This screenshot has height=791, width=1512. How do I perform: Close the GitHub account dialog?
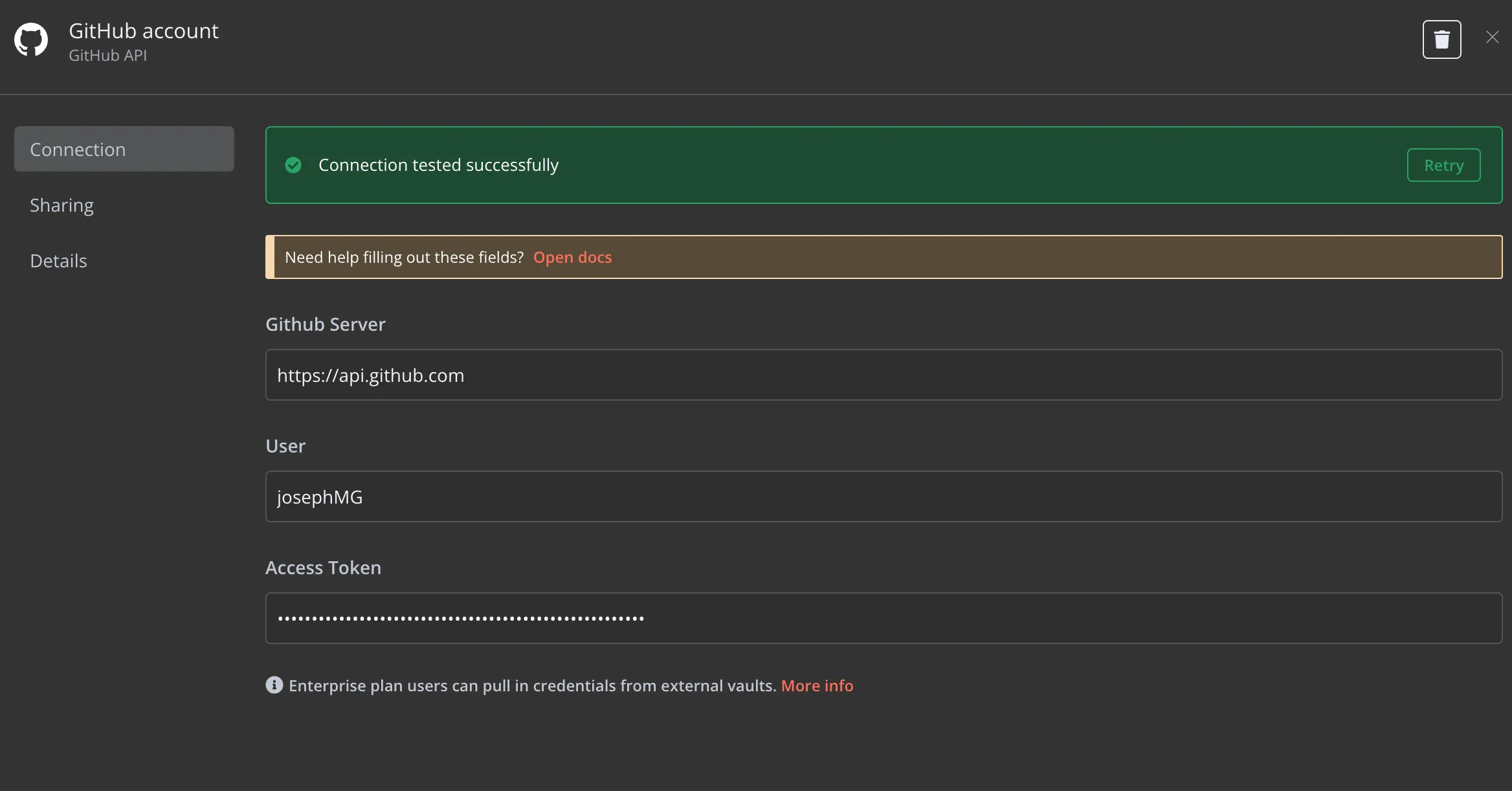[1493, 38]
